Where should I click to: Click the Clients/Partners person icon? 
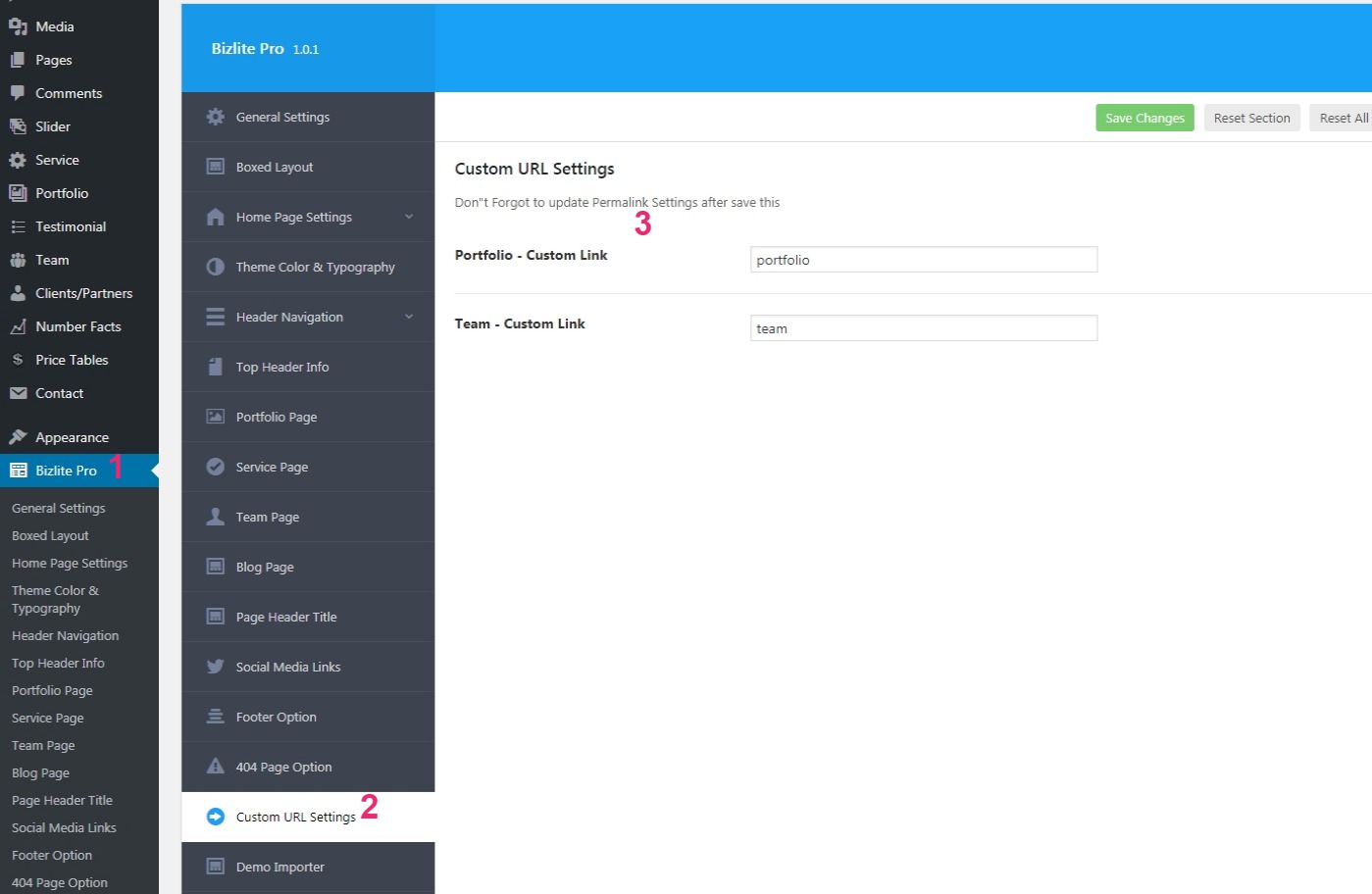click(x=18, y=293)
